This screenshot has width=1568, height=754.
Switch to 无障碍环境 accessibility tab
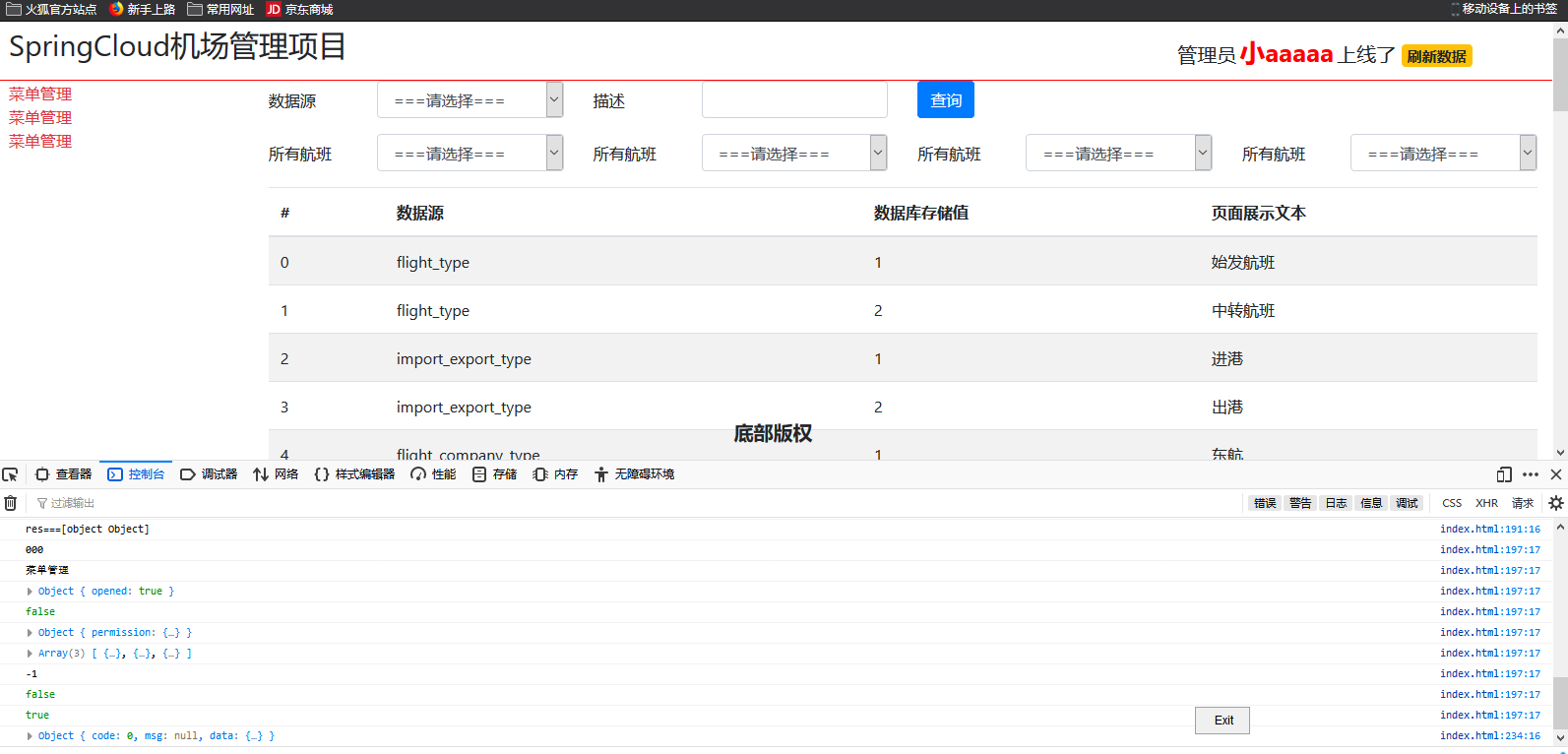pos(634,474)
